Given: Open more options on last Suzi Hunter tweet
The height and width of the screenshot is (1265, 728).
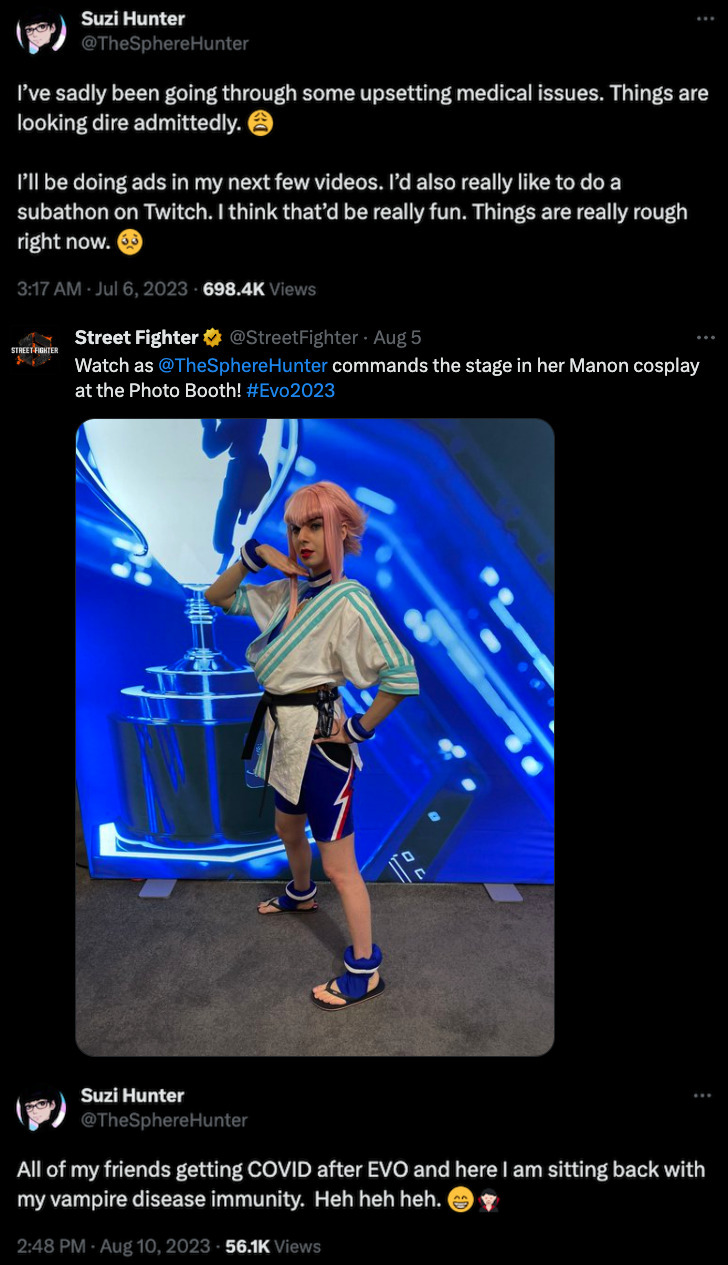Looking at the screenshot, I should click(703, 1096).
